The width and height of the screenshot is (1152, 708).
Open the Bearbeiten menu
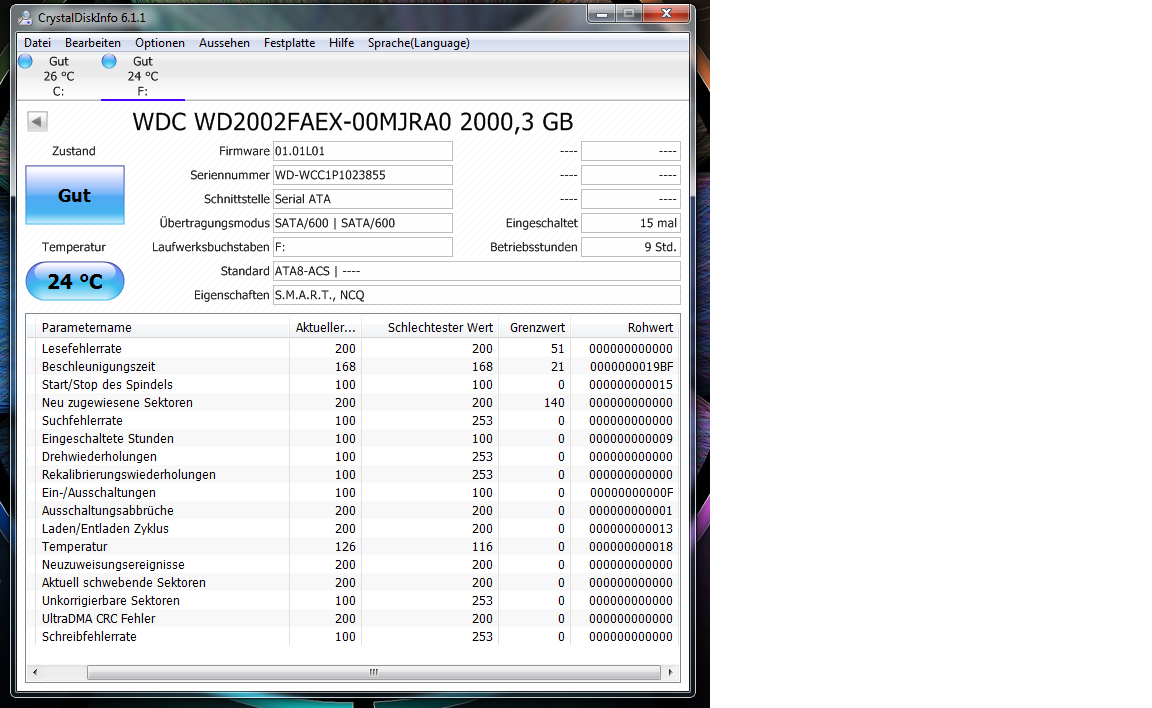(x=93, y=43)
